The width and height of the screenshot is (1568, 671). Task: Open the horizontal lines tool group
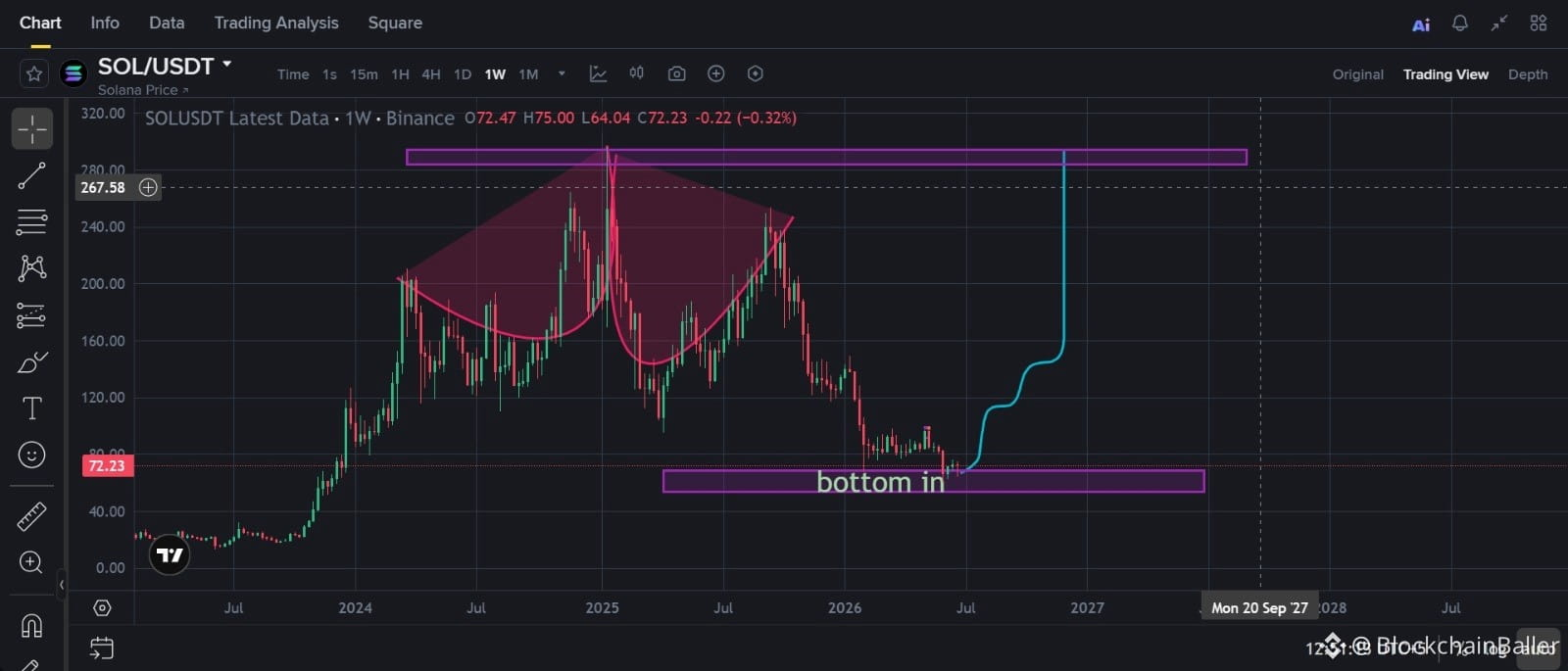point(31,222)
